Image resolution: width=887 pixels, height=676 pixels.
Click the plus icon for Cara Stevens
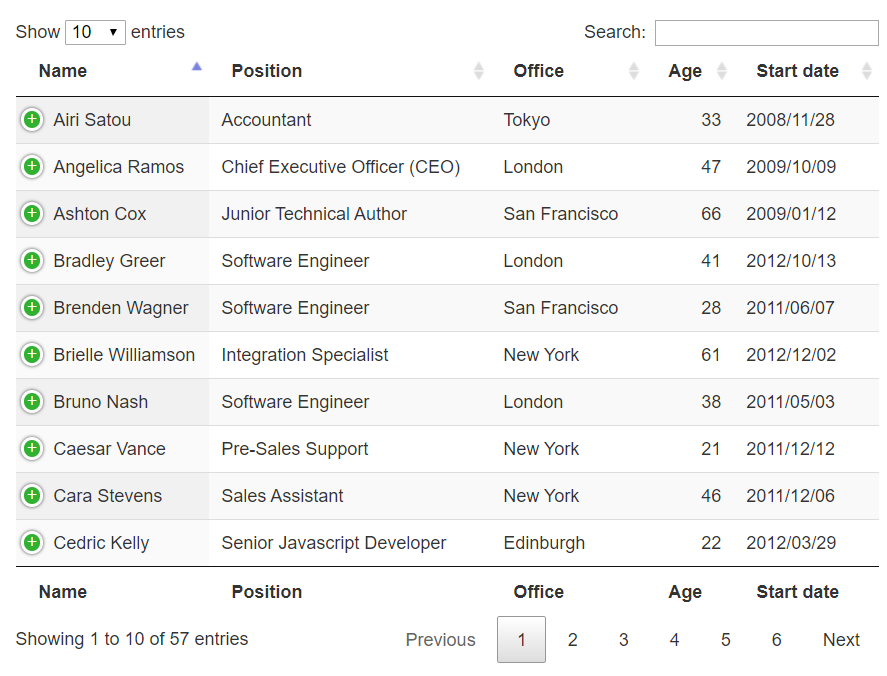point(32,496)
